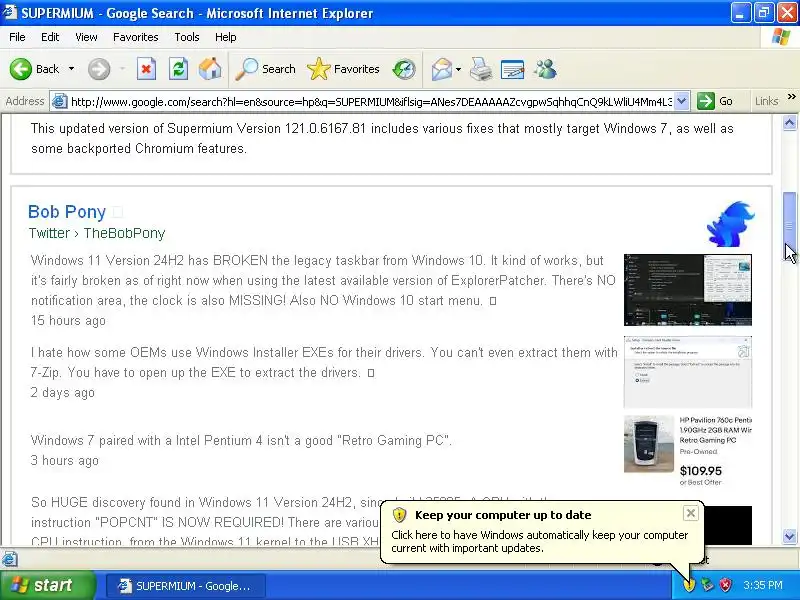This screenshot has width=800, height=600.
Task: Click the shield icon in update balloon
Action: pyautogui.click(x=399, y=515)
